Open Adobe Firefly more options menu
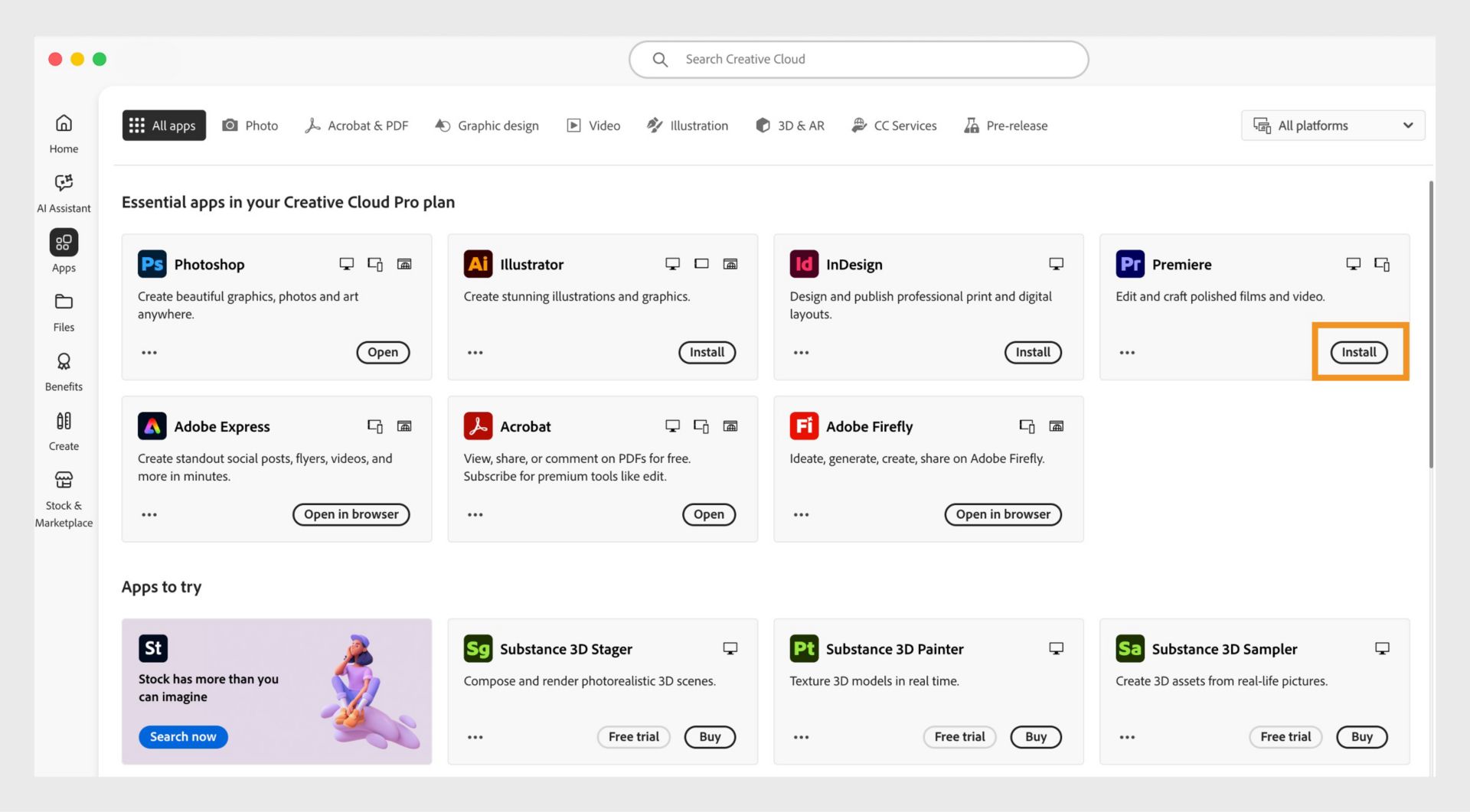The image size is (1470, 812). tap(802, 515)
